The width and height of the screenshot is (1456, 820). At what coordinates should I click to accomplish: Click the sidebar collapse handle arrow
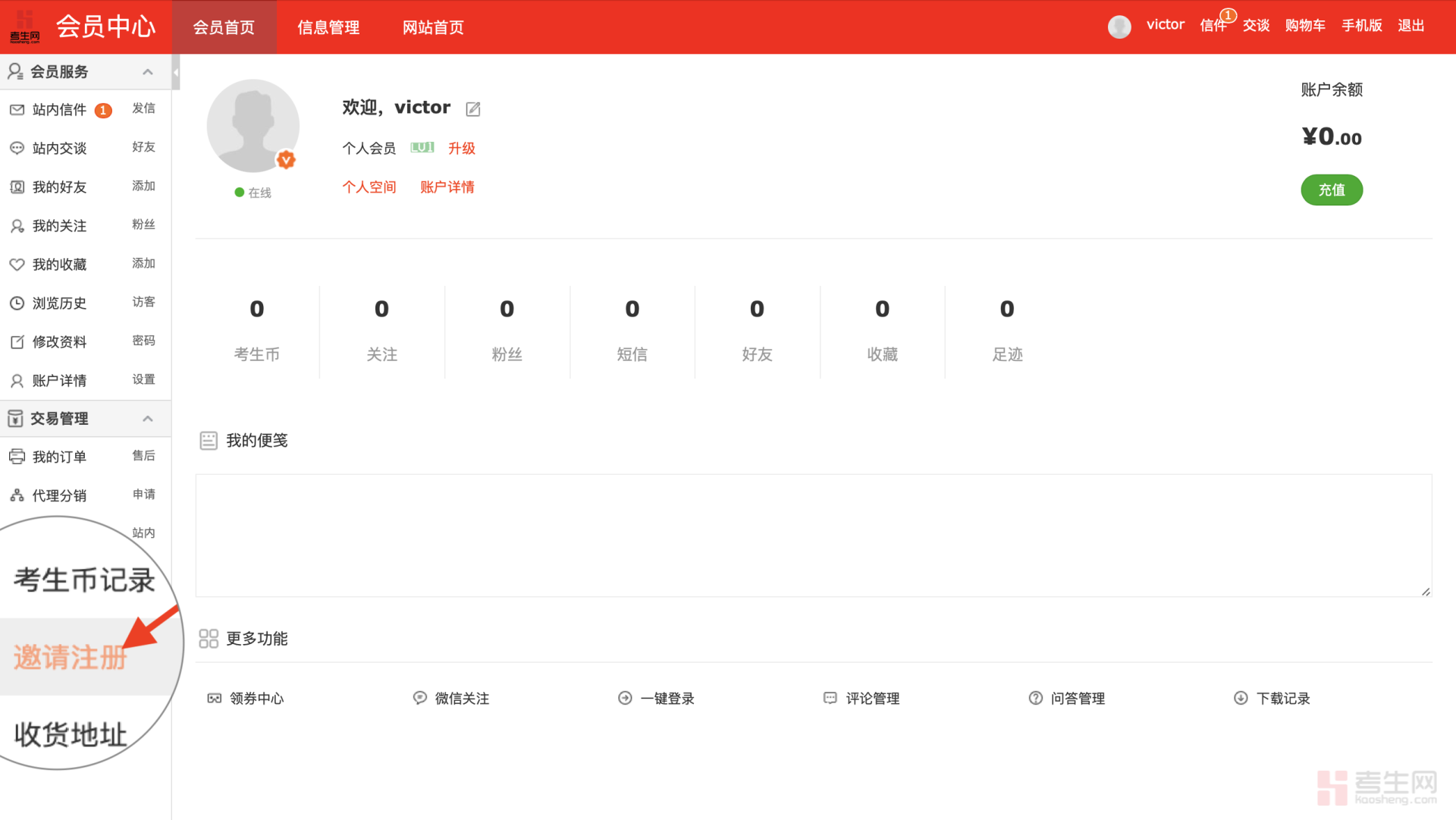coord(176,74)
